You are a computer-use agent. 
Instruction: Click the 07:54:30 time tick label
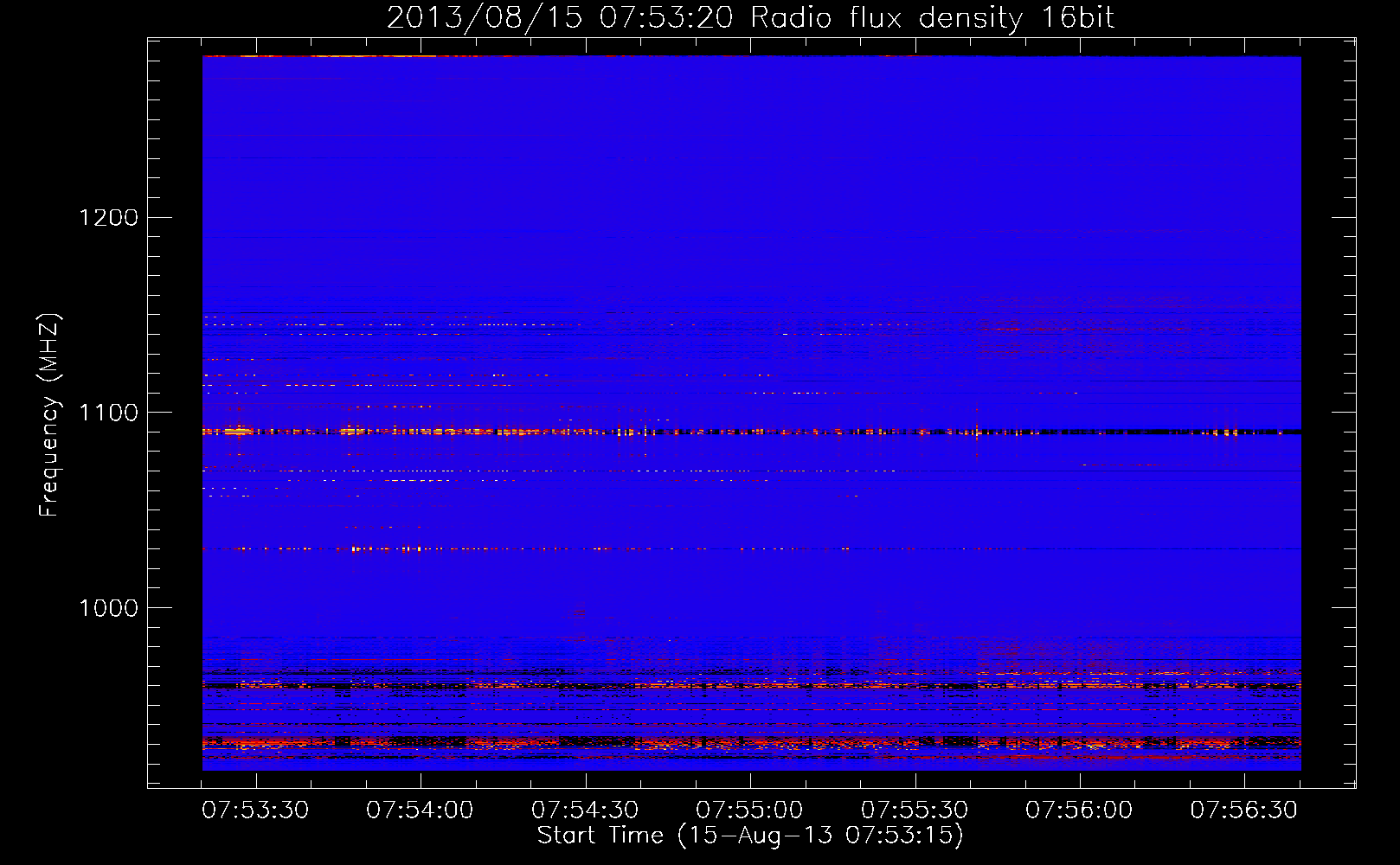pyautogui.click(x=585, y=811)
